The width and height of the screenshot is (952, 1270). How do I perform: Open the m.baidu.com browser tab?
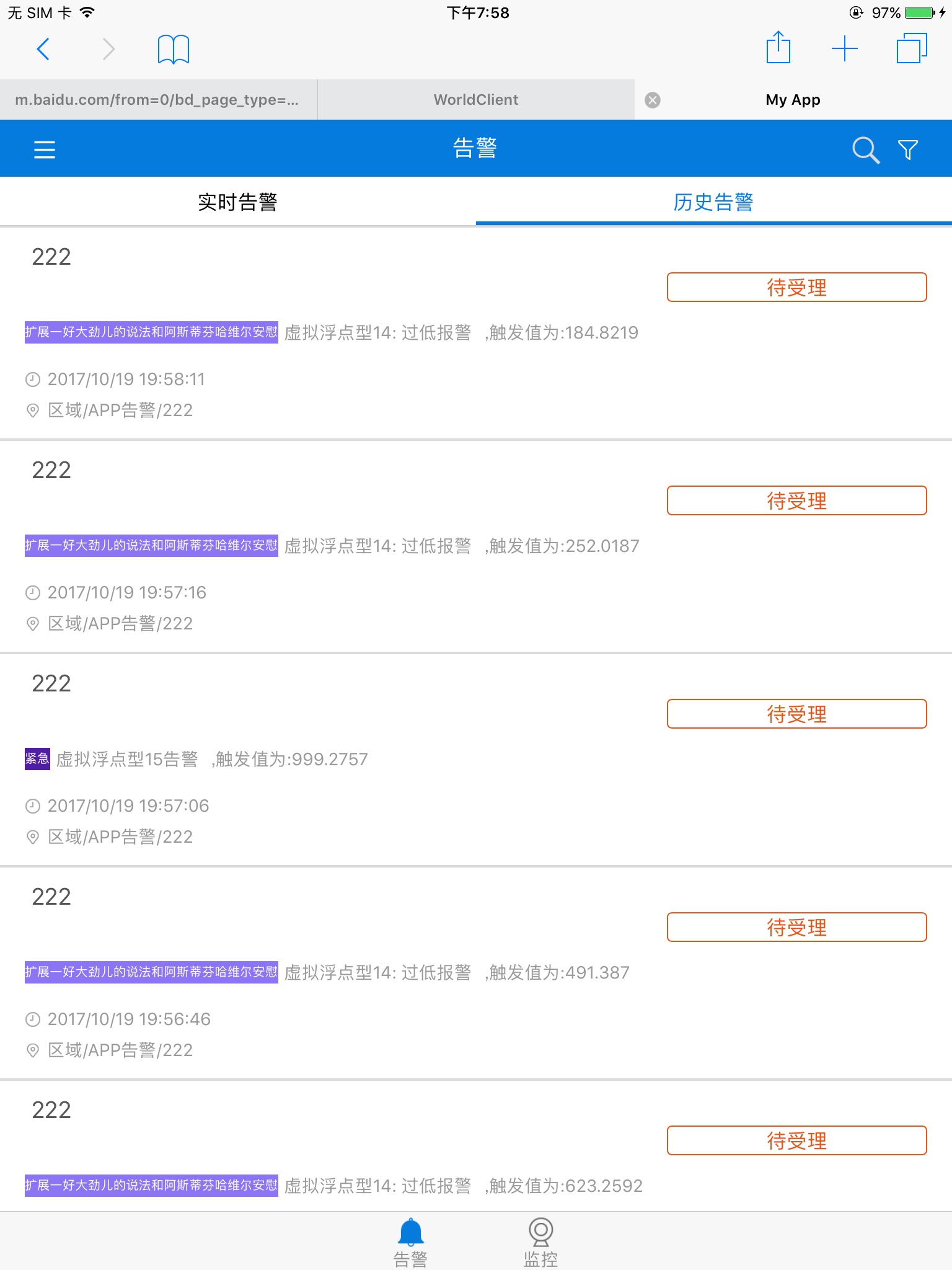[x=159, y=100]
